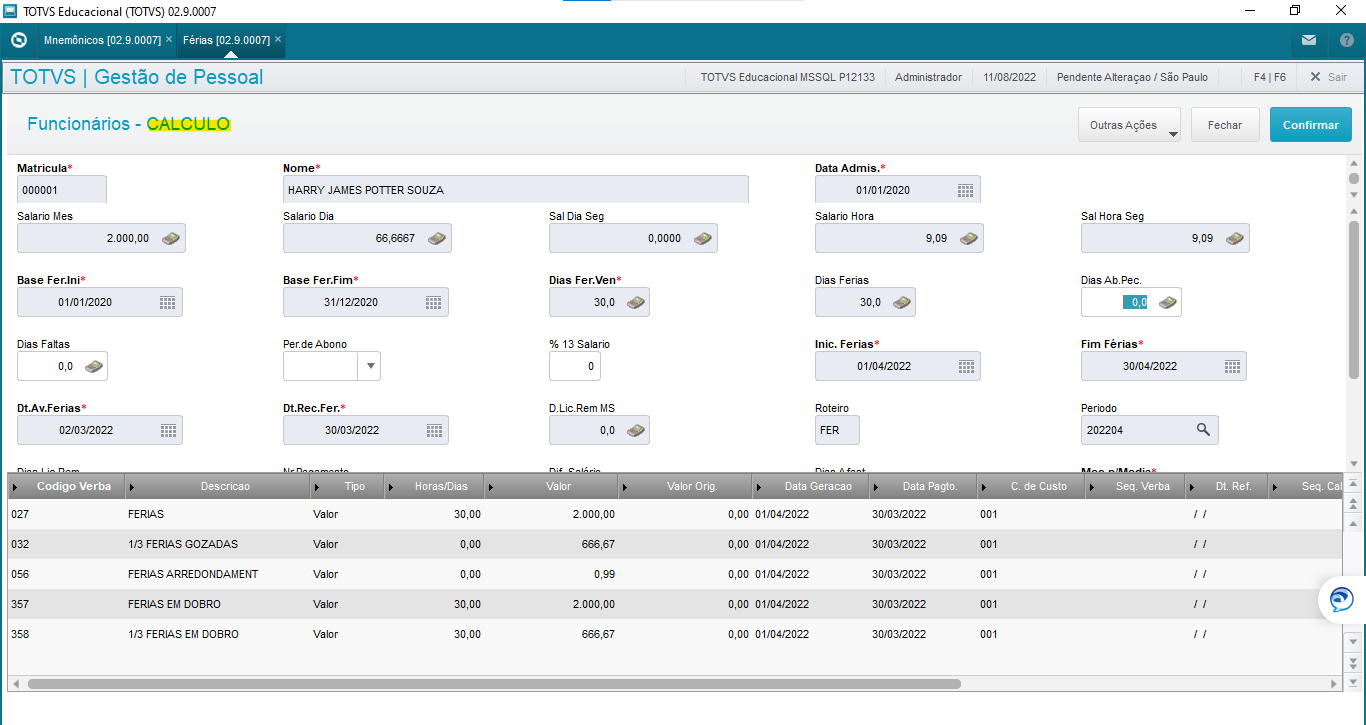Click the grid horizontal scrollbar thumb
This screenshot has height=725, width=1366.
point(494,684)
